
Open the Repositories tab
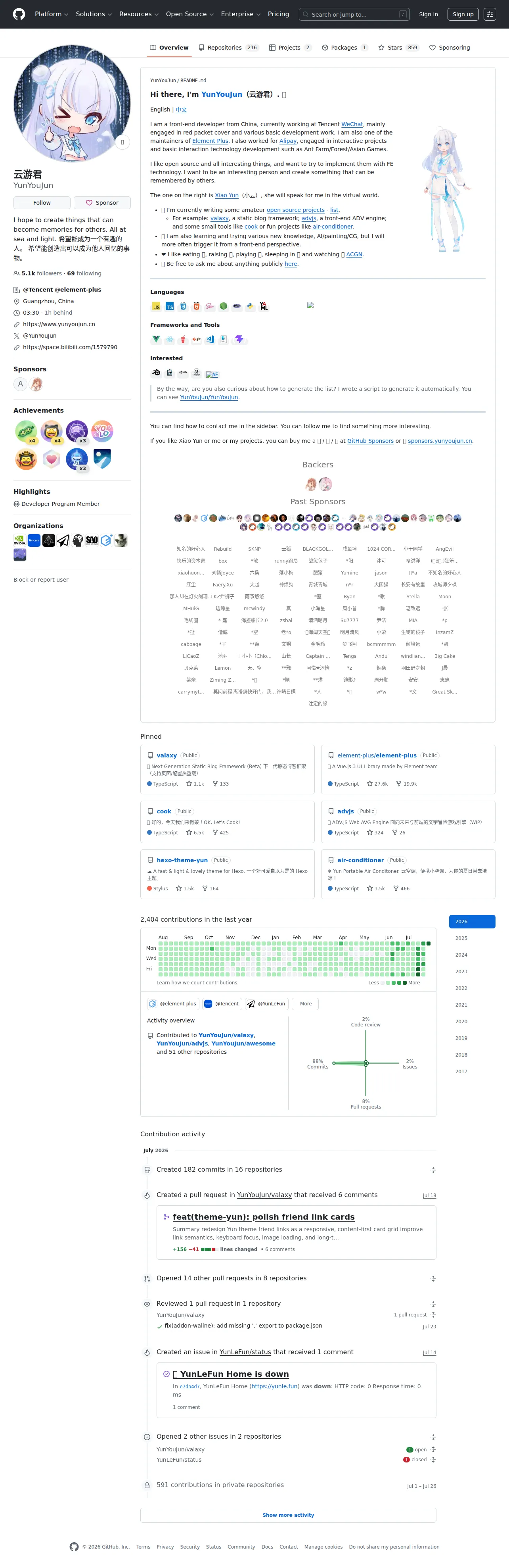(x=228, y=48)
